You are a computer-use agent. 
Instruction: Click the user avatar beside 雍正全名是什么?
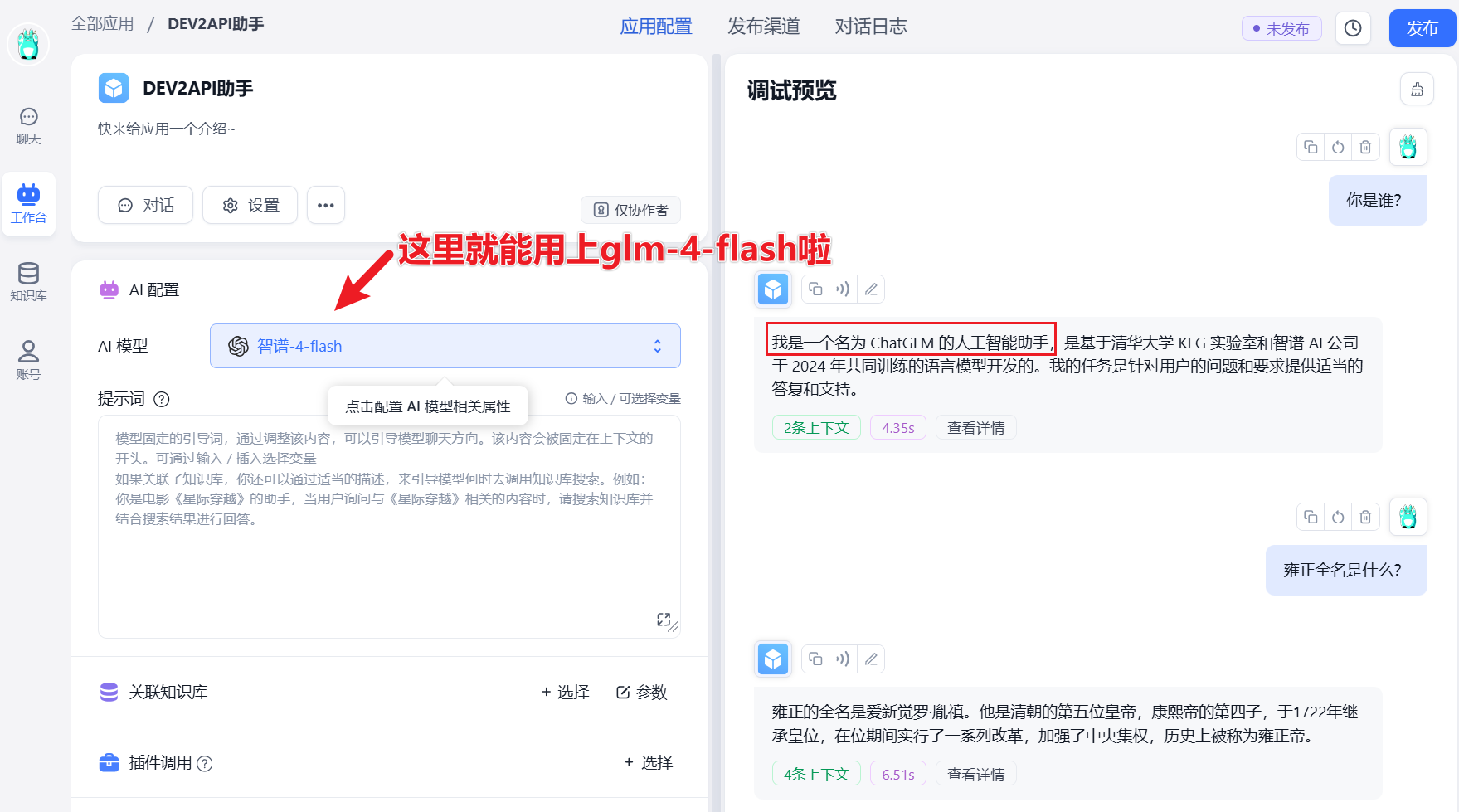(x=1408, y=517)
